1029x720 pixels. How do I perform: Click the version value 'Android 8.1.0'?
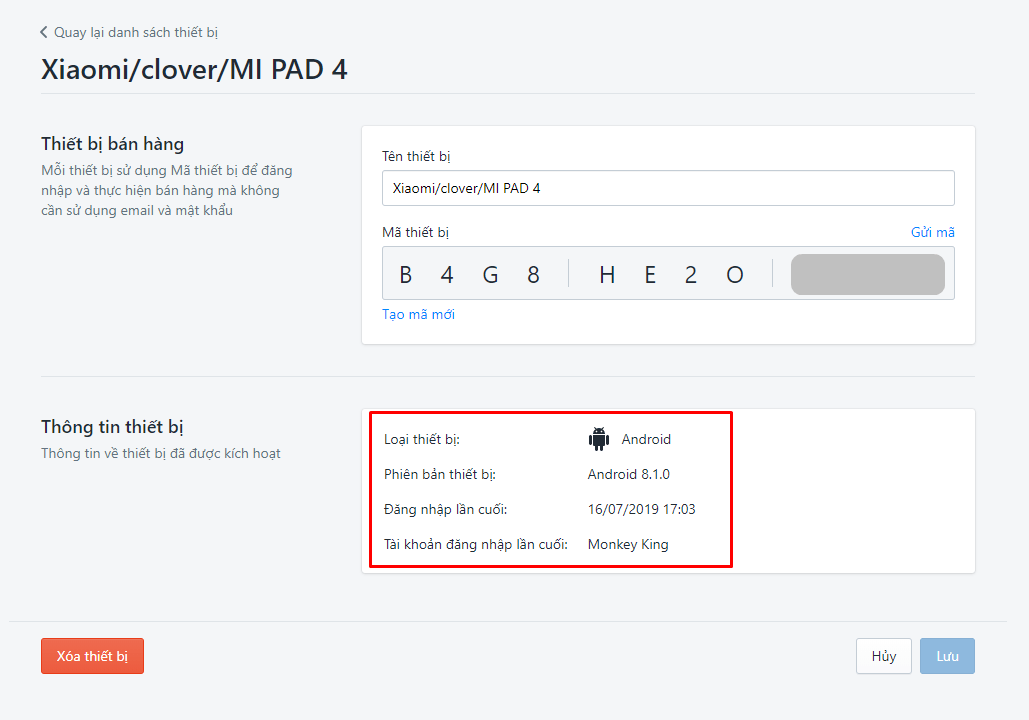(629, 474)
